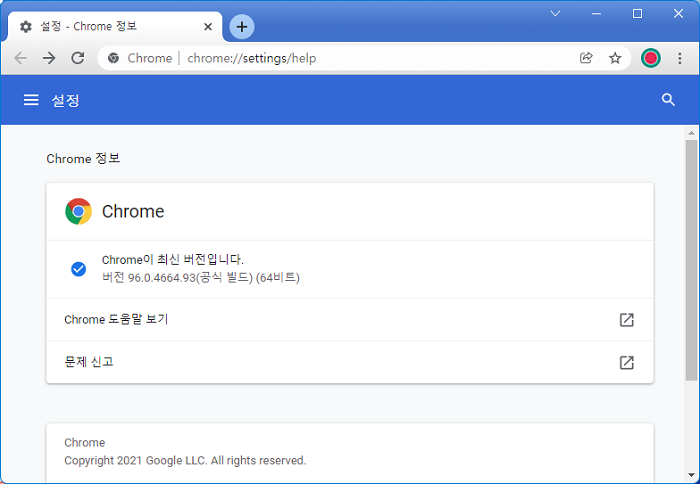Click the Chrome site info icon in address bar
Image resolution: width=700 pixels, height=484 pixels.
(113, 58)
